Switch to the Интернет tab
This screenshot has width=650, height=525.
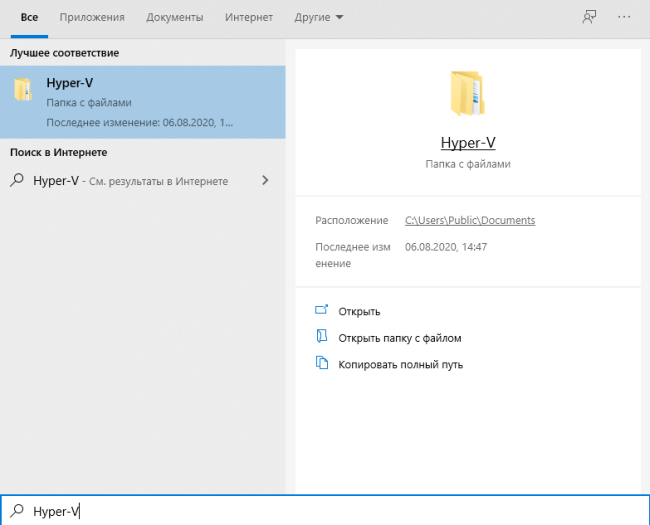[x=249, y=17]
